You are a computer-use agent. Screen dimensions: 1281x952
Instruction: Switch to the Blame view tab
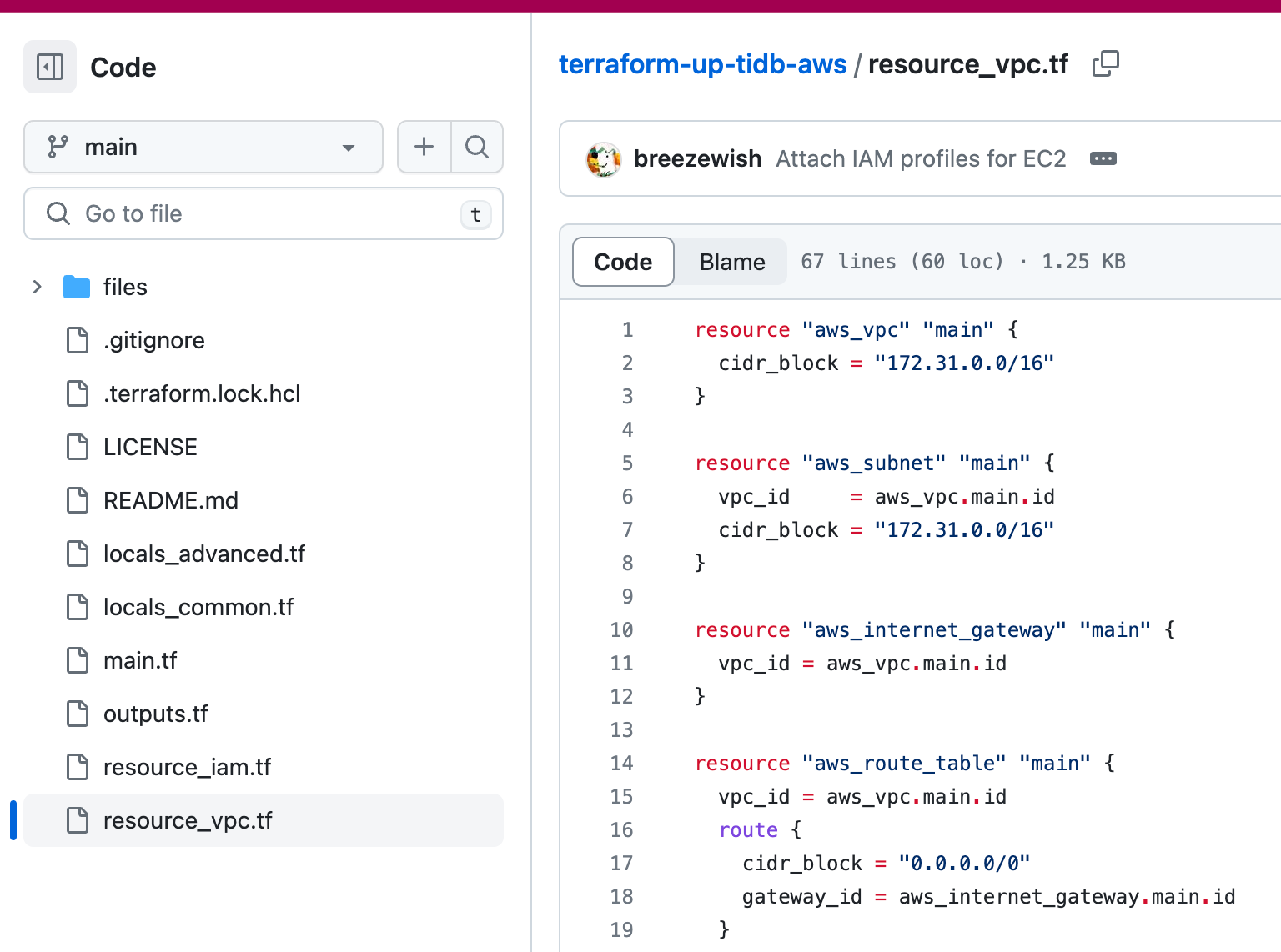(x=732, y=262)
